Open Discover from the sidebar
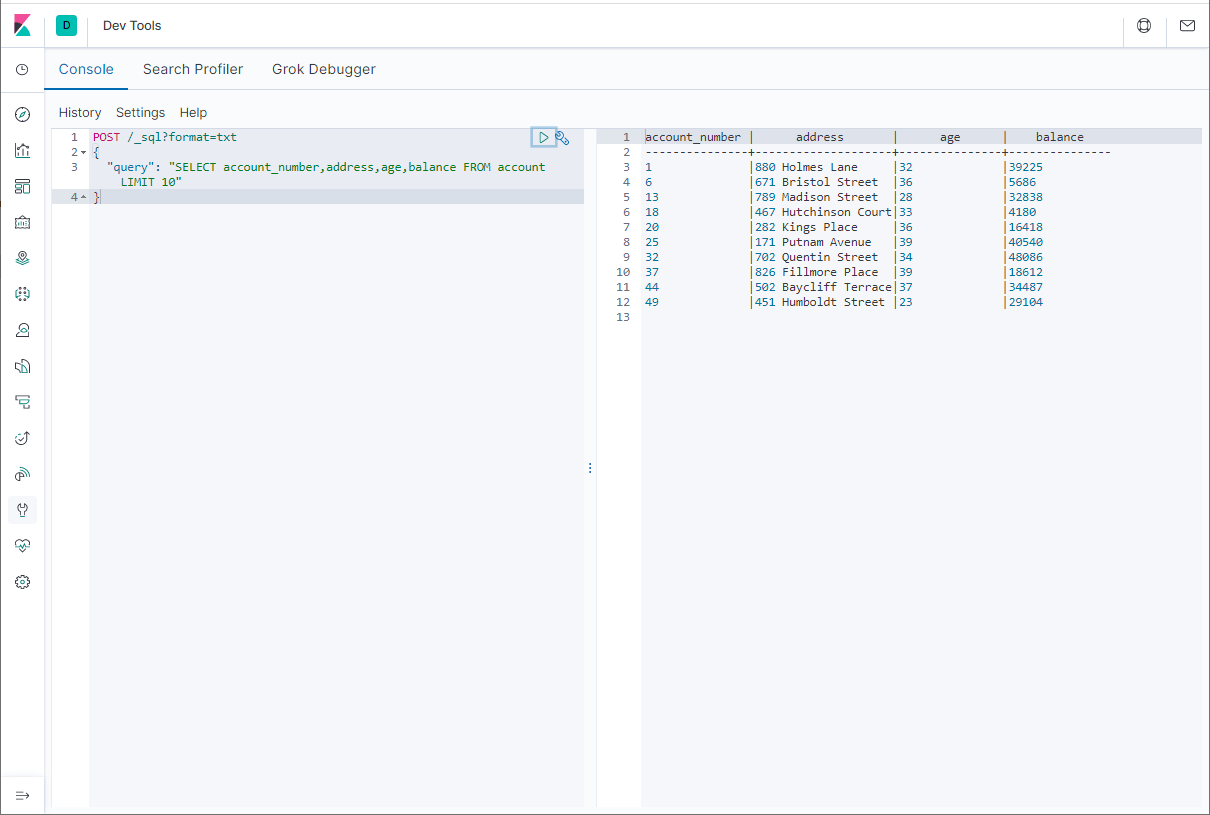 (x=22, y=114)
